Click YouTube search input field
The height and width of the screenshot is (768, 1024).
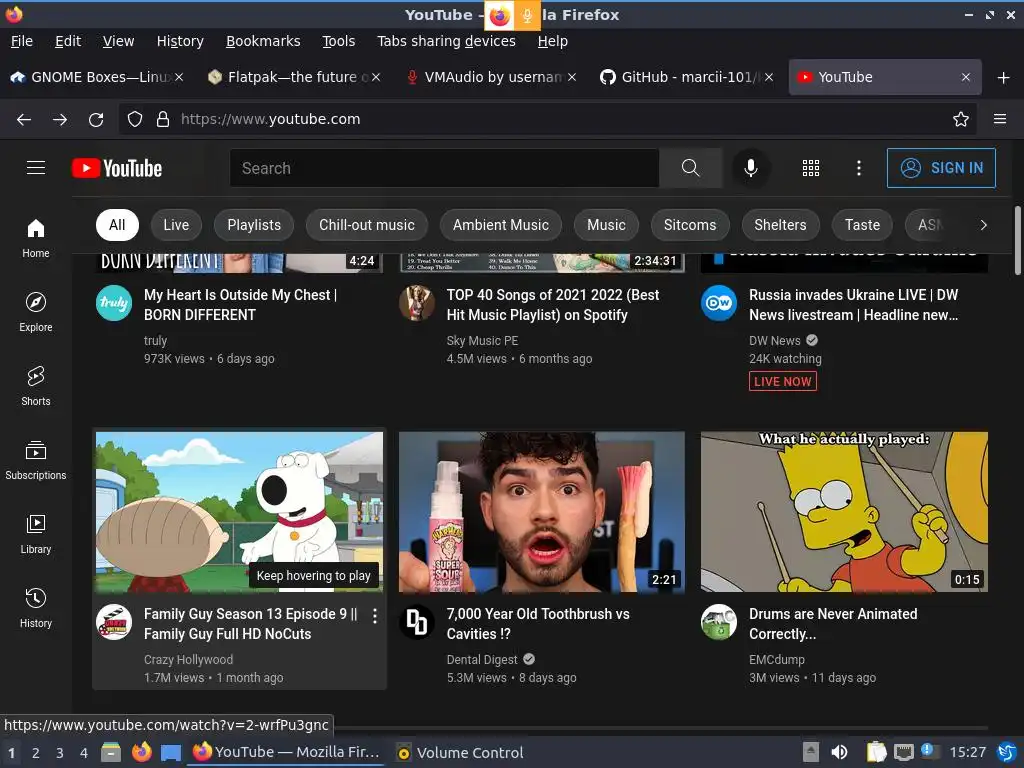(x=444, y=168)
